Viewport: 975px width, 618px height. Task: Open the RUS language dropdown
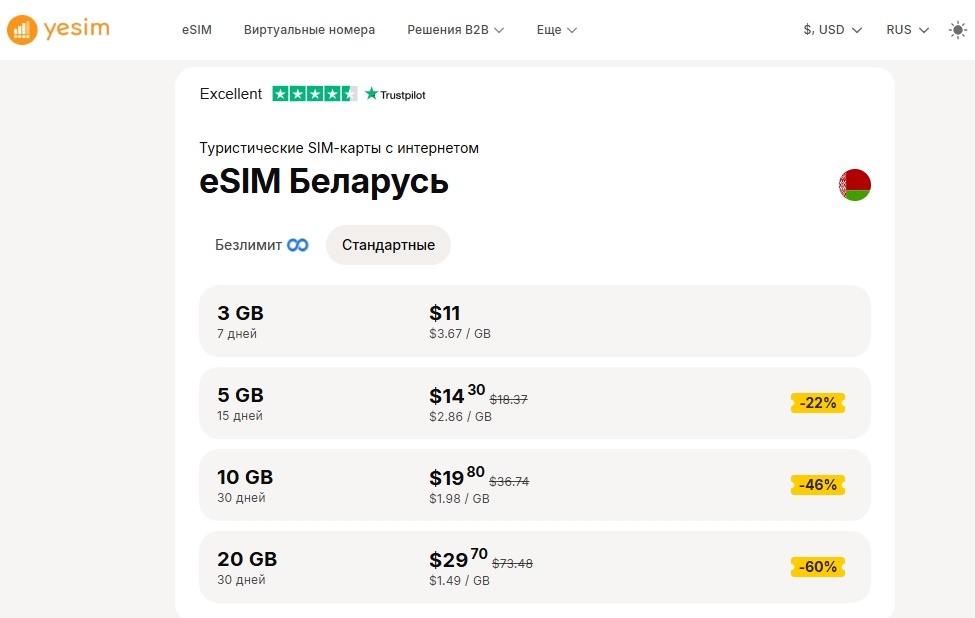[x=907, y=30]
